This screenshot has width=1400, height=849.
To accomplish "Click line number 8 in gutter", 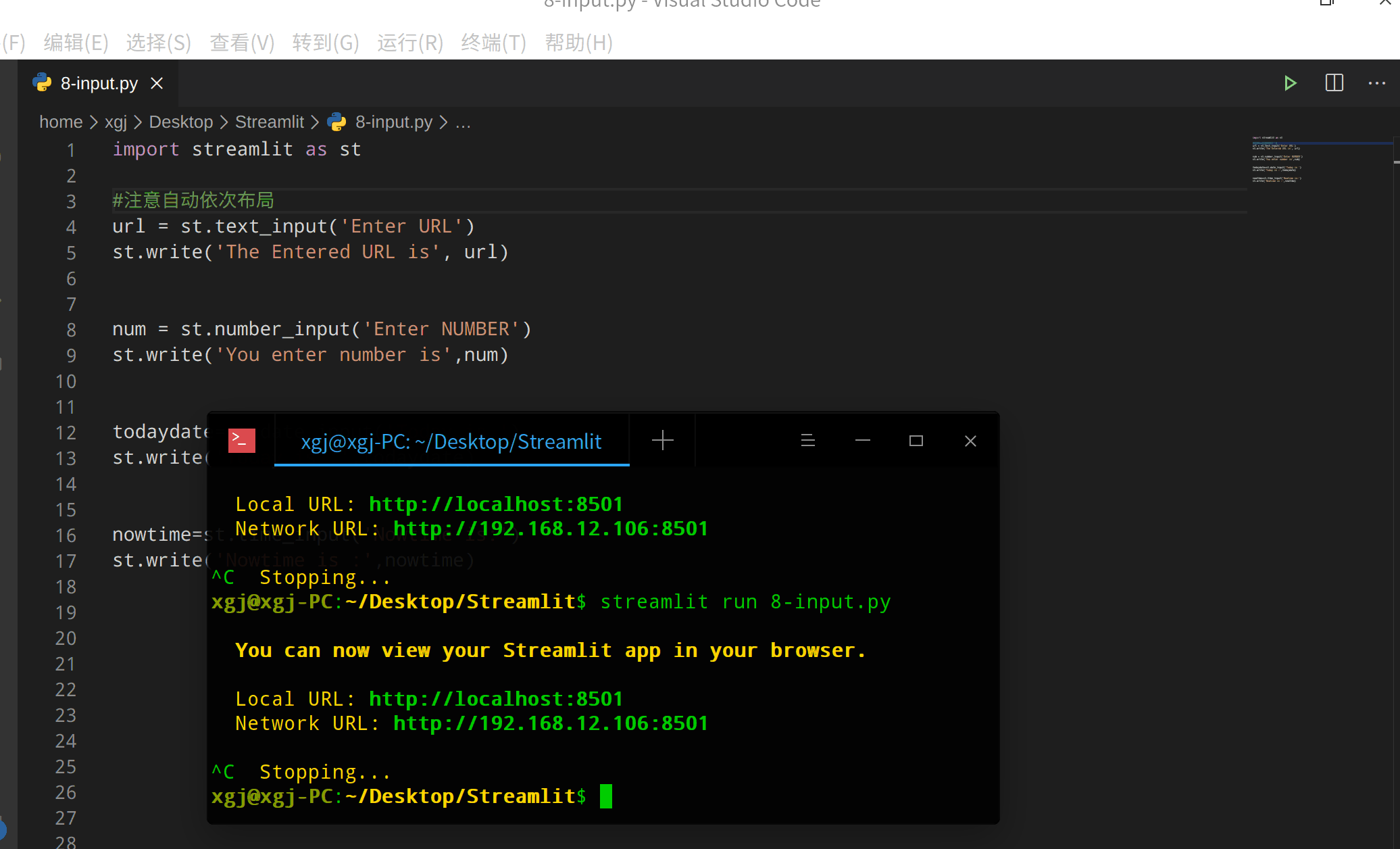I will pos(71,330).
